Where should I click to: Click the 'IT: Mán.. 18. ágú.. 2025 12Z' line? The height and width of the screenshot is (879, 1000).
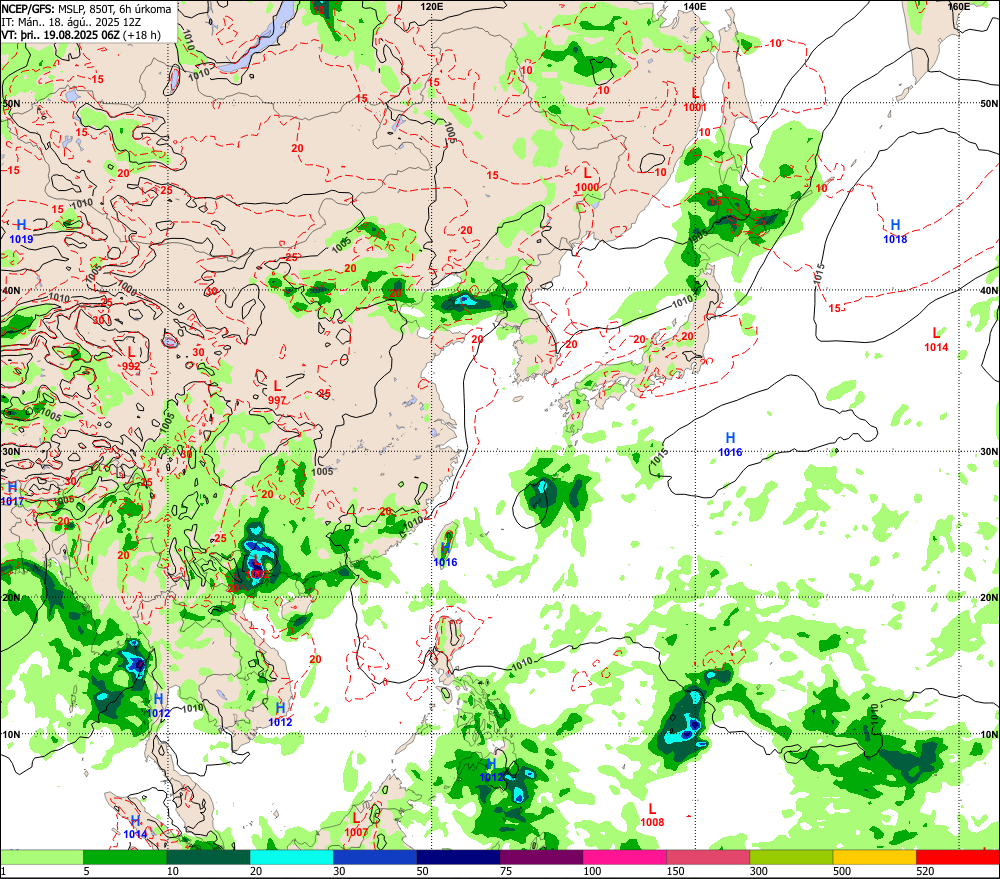click(x=71, y=22)
